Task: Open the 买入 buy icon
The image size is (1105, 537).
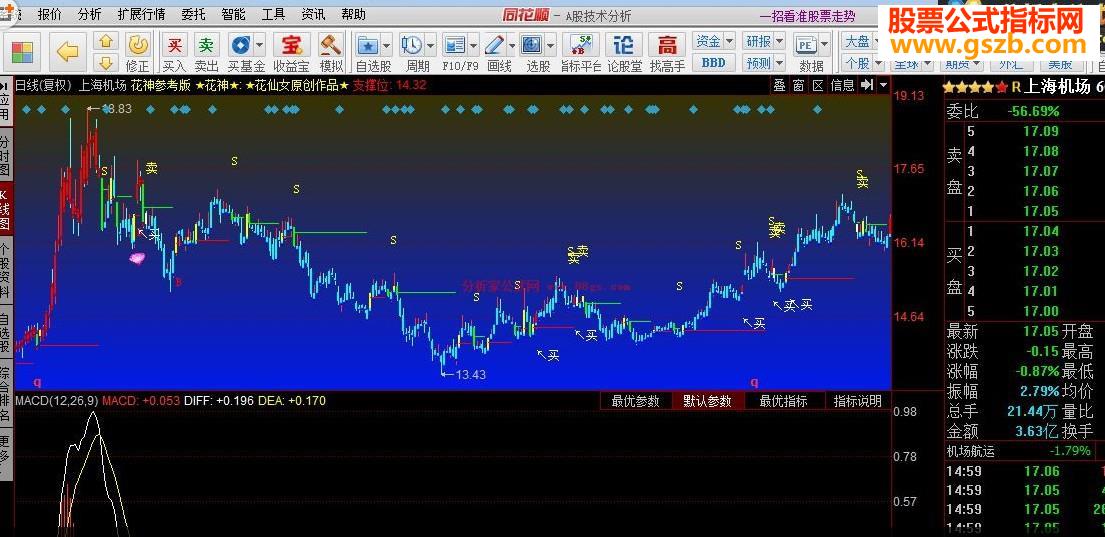Action: click(x=174, y=46)
